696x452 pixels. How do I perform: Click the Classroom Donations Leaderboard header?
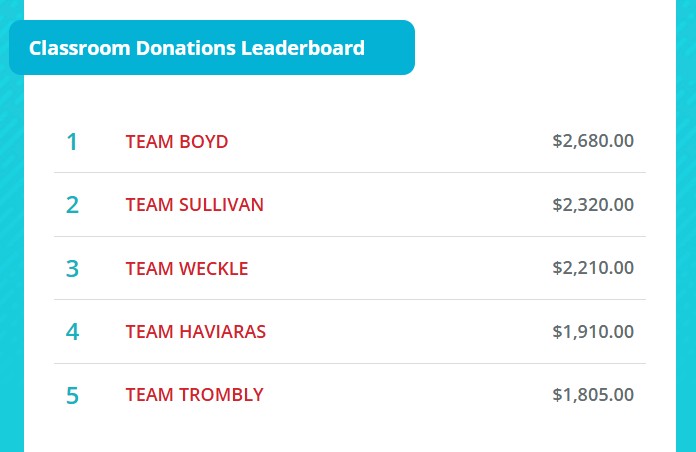(x=197, y=48)
